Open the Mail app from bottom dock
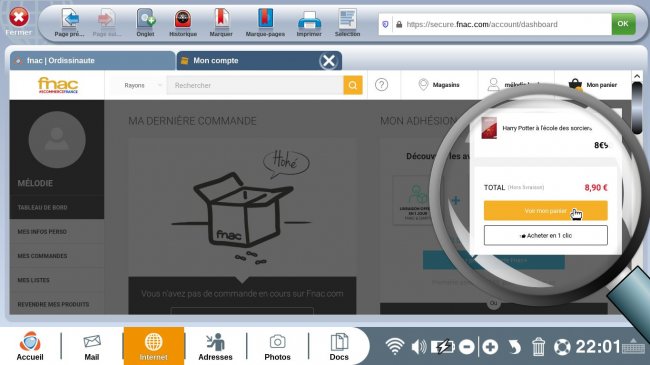The height and width of the screenshot is (365, 650). click(x=92, y=347)
